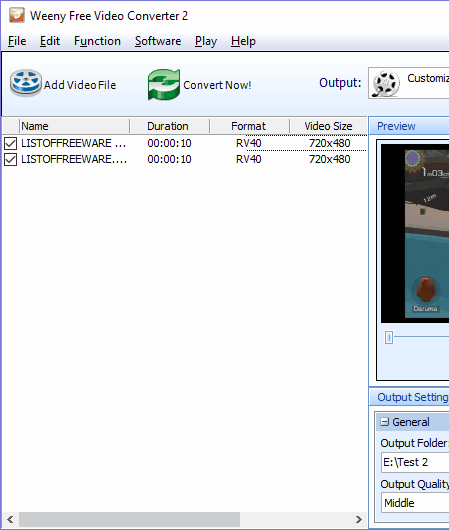Click the second row's 720x480 video size
Image resolution: width=449 pixels, height=530 pixels.
pos(330,159)
